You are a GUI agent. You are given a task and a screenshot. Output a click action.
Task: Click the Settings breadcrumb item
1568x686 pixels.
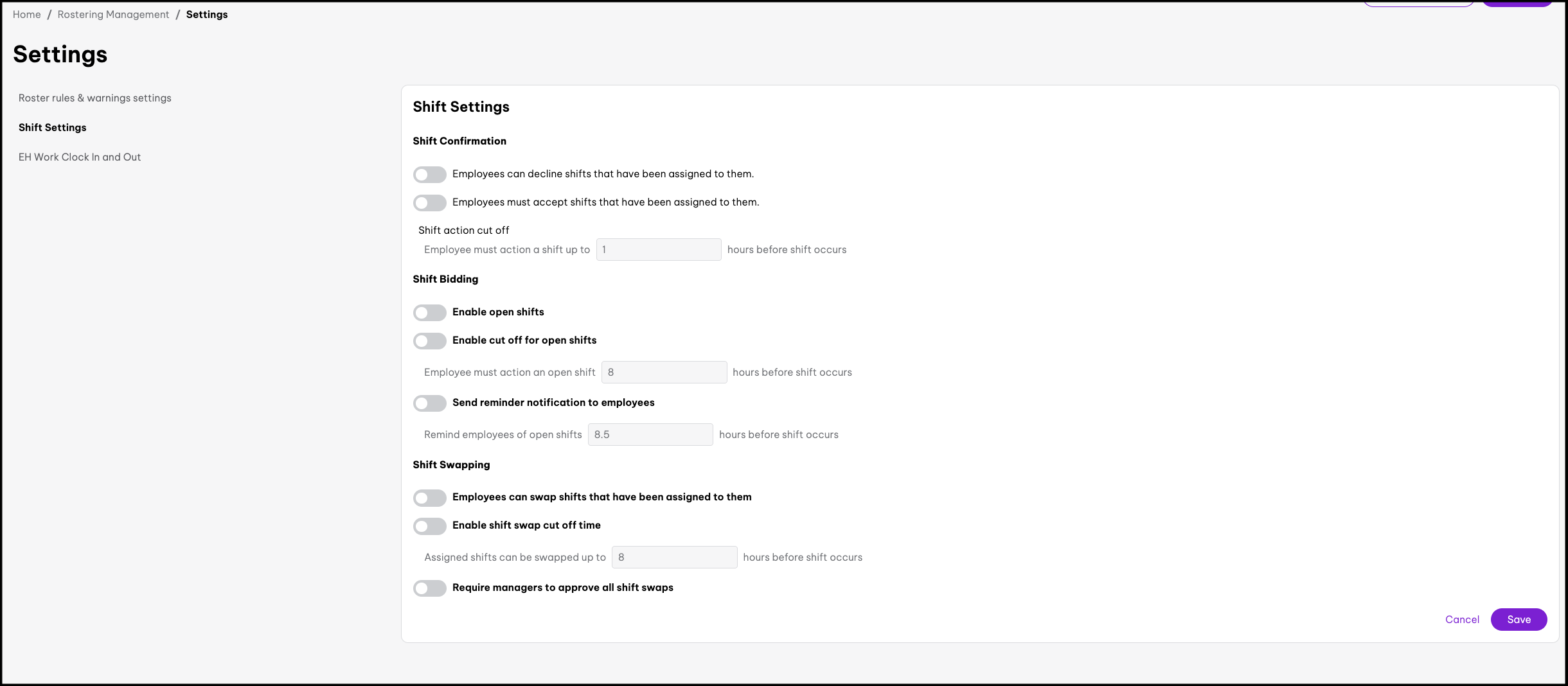tap(207, 15)
